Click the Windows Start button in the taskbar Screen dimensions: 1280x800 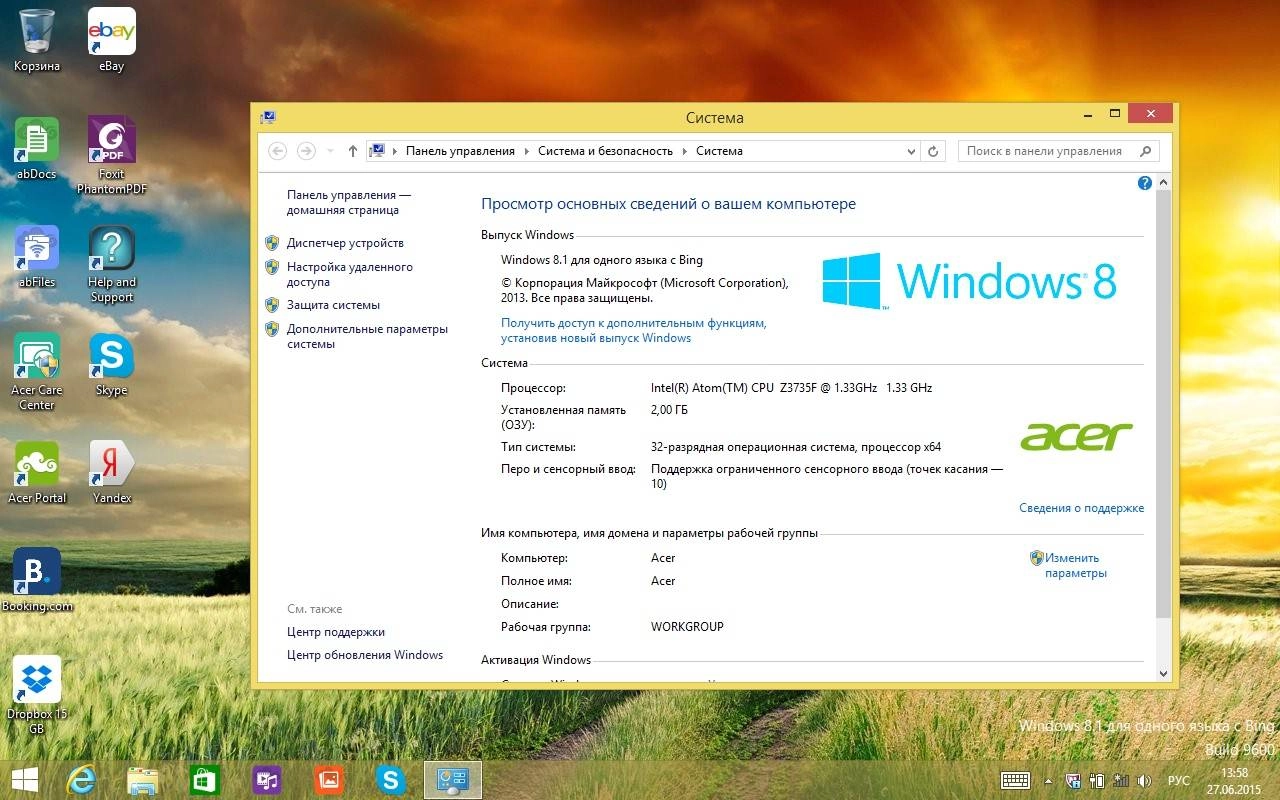point(25,780)
